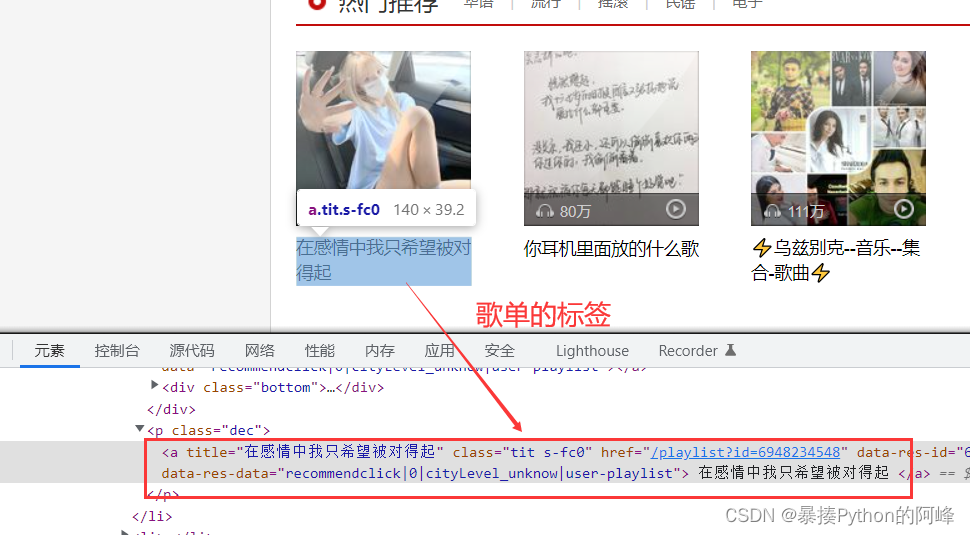Expand the div class="bottom" node
The image size is (970, 535).
click(154, 385)
